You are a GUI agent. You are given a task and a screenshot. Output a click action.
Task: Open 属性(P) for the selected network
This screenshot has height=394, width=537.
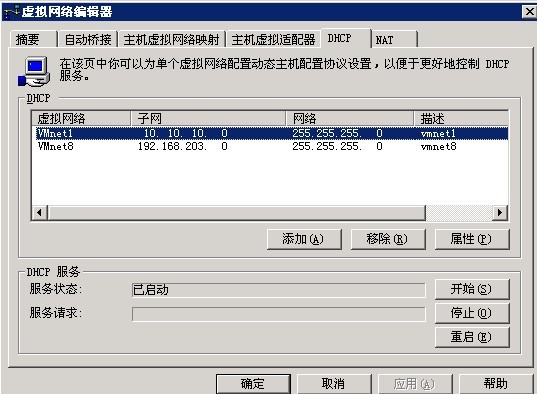coord(472,239)
